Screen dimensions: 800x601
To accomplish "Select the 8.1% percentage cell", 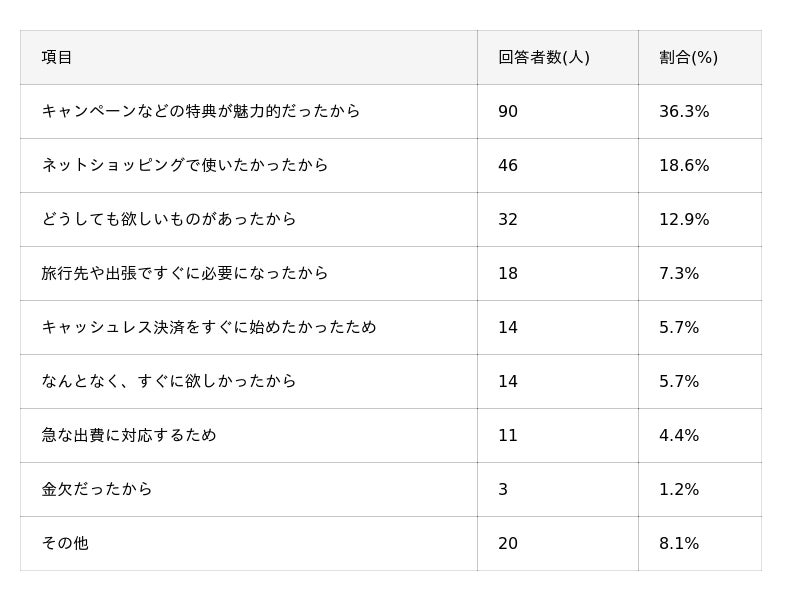I will pyautogui.click(x=679, y=544).
